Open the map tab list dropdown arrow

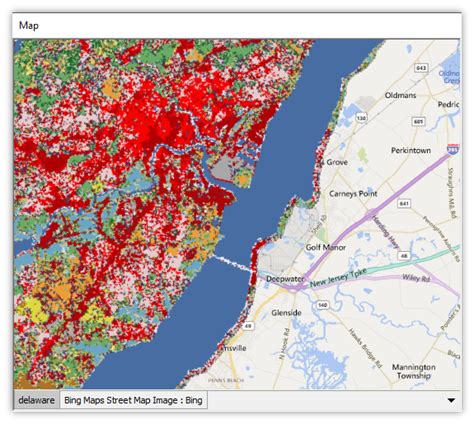coord(451,400)
